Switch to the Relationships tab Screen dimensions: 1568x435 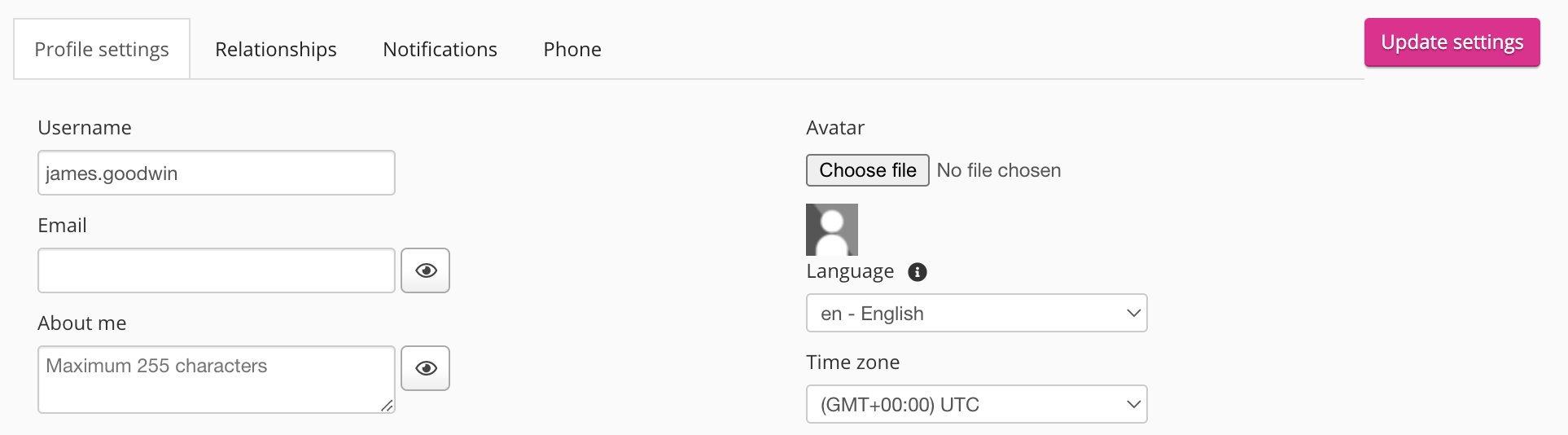[x=276, y=50]
